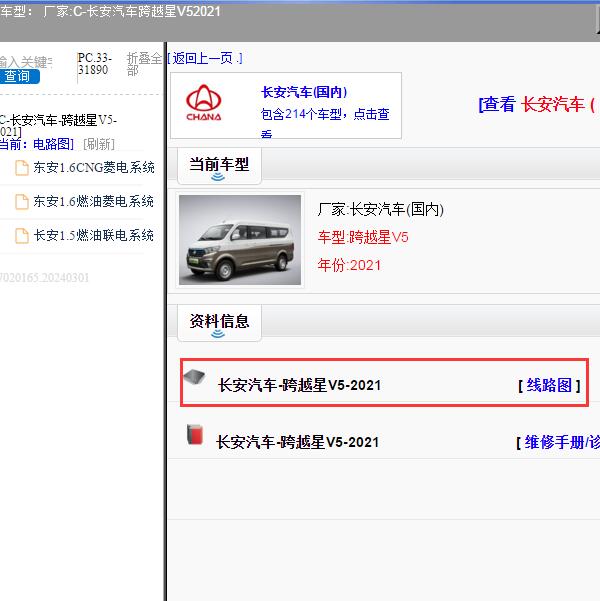Click 刷新 refresh link in sidebar
600x601 pixels.
pyautogui.click(x=99, y=144)
